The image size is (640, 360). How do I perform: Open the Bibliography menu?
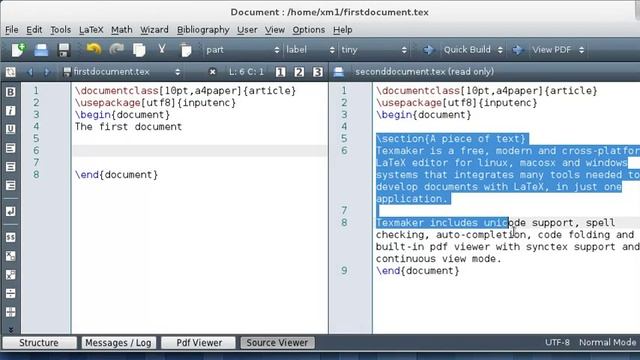203,30
